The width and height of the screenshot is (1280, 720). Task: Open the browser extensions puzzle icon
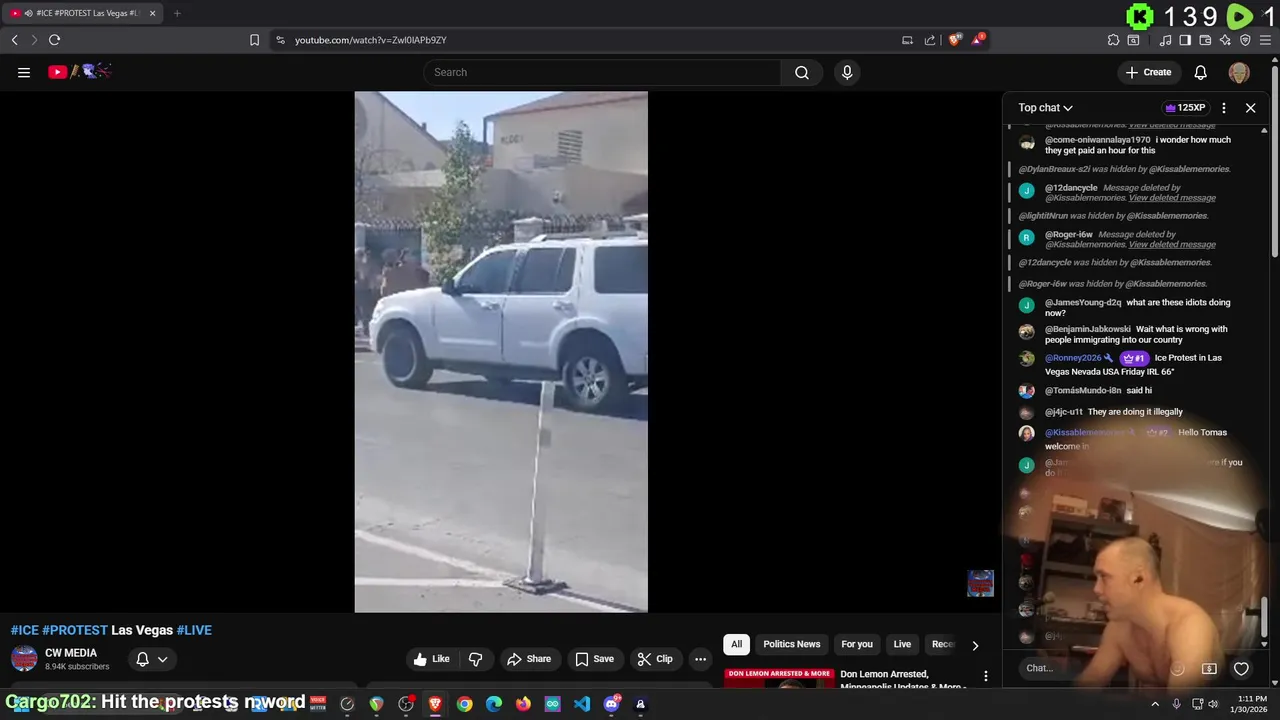coord(1113,40)
